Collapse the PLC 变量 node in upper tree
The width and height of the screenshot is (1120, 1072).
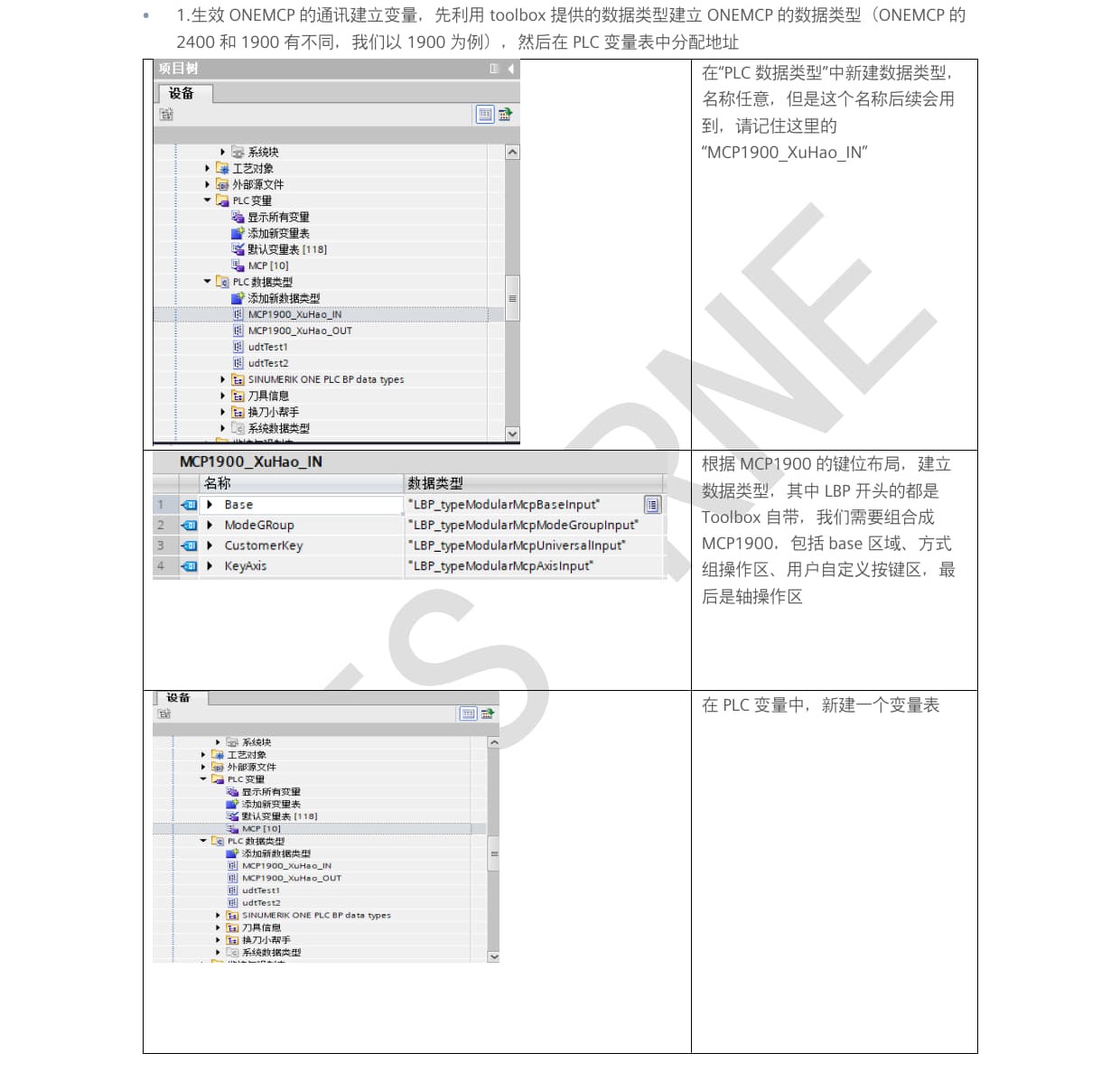pyautogui.click(x=208, y=200)
